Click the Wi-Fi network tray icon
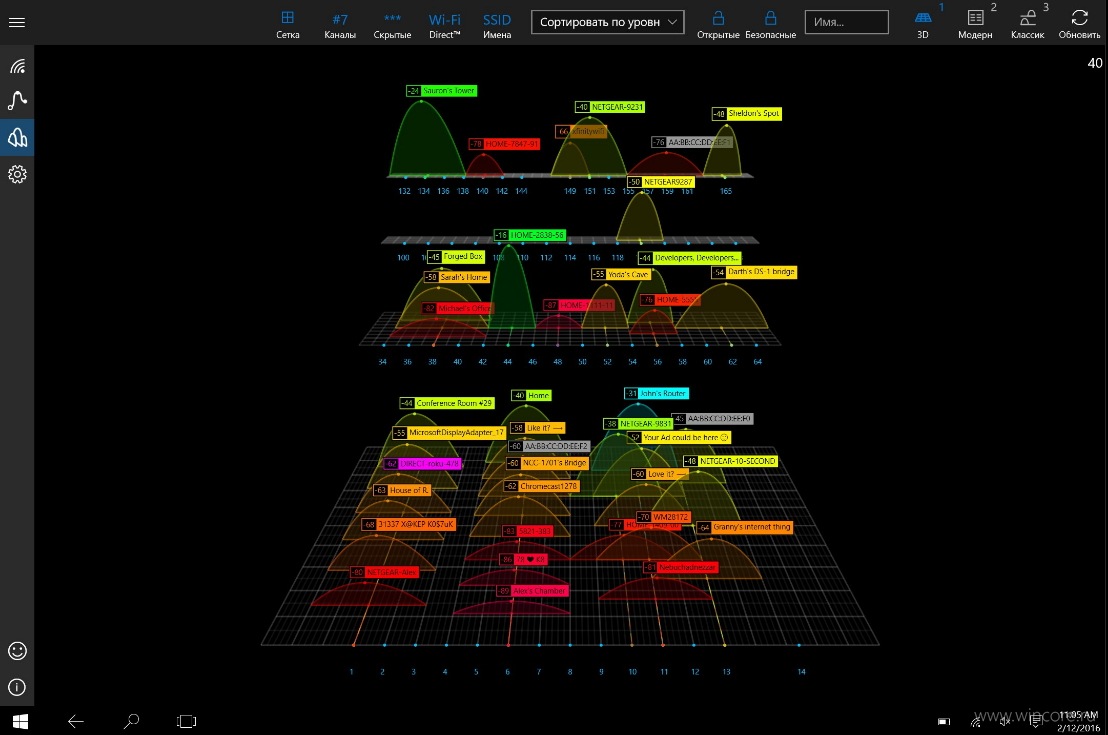 point(976,722)
